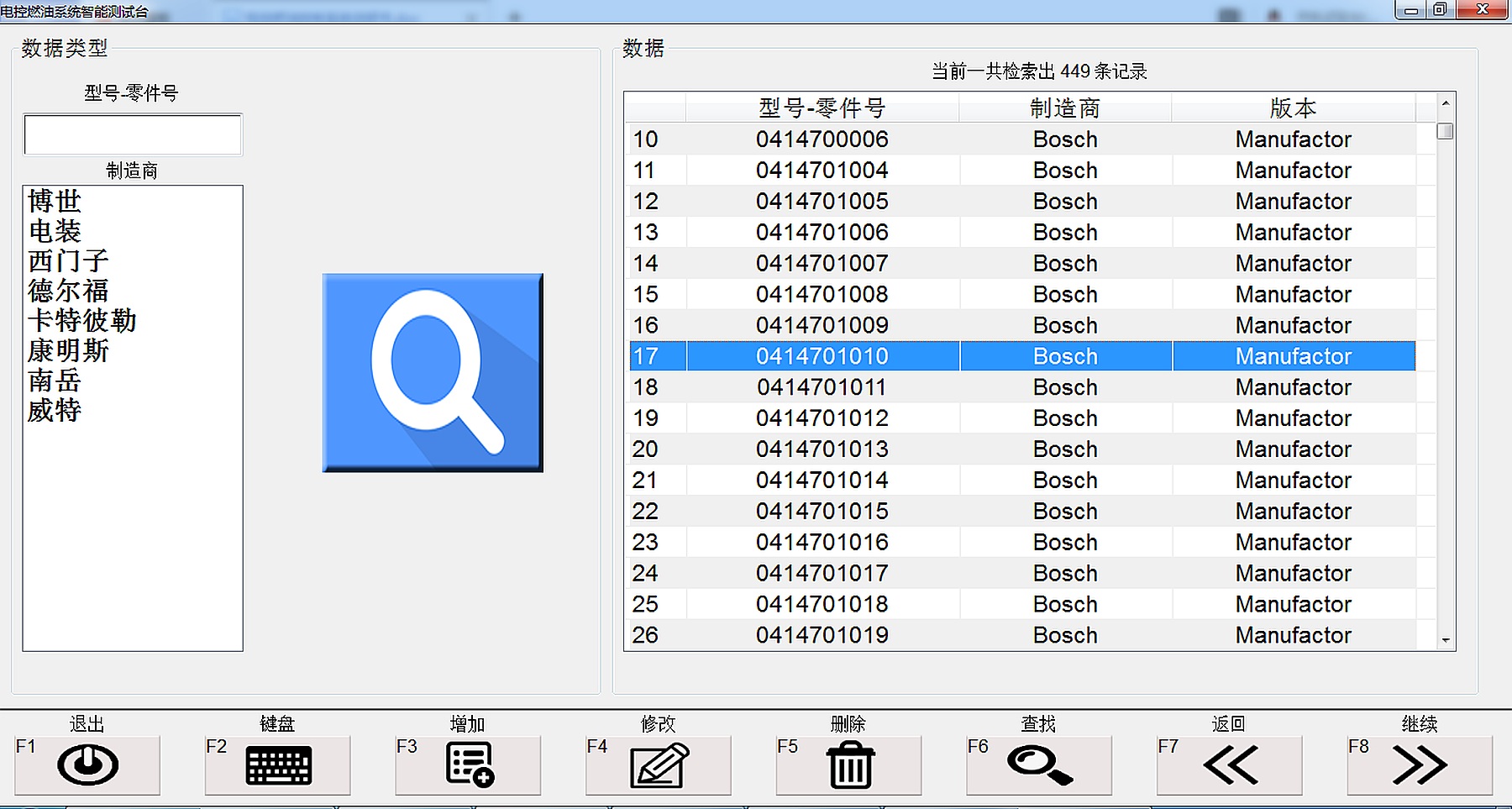This screenshot has height=809, width=1512.
Task: Minimize the application window
Action: 1411,9
